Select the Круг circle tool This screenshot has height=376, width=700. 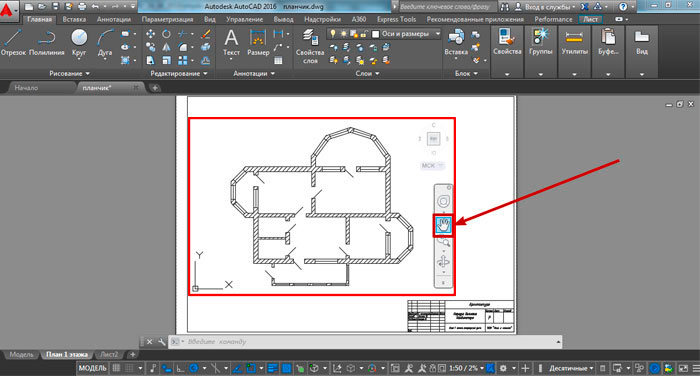(x=79, y=43)
